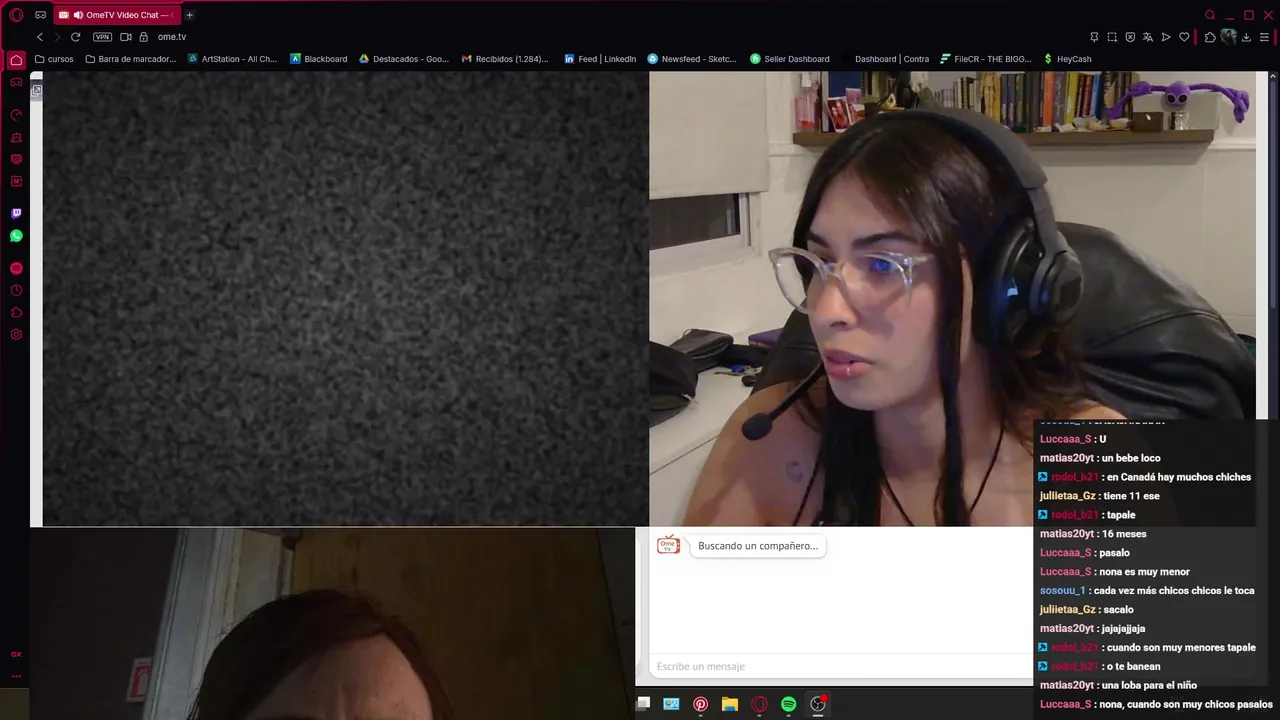
Task: Open camera permission icon in address bar
Action: pos(126,37)
